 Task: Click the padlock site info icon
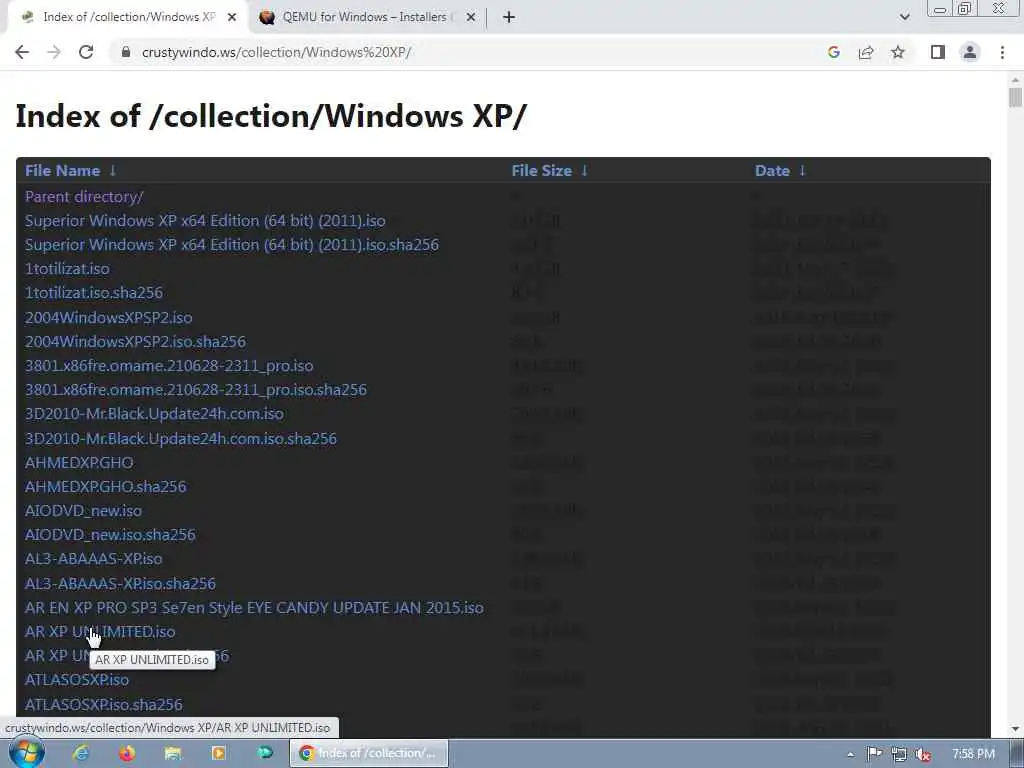tap(126, 52)
